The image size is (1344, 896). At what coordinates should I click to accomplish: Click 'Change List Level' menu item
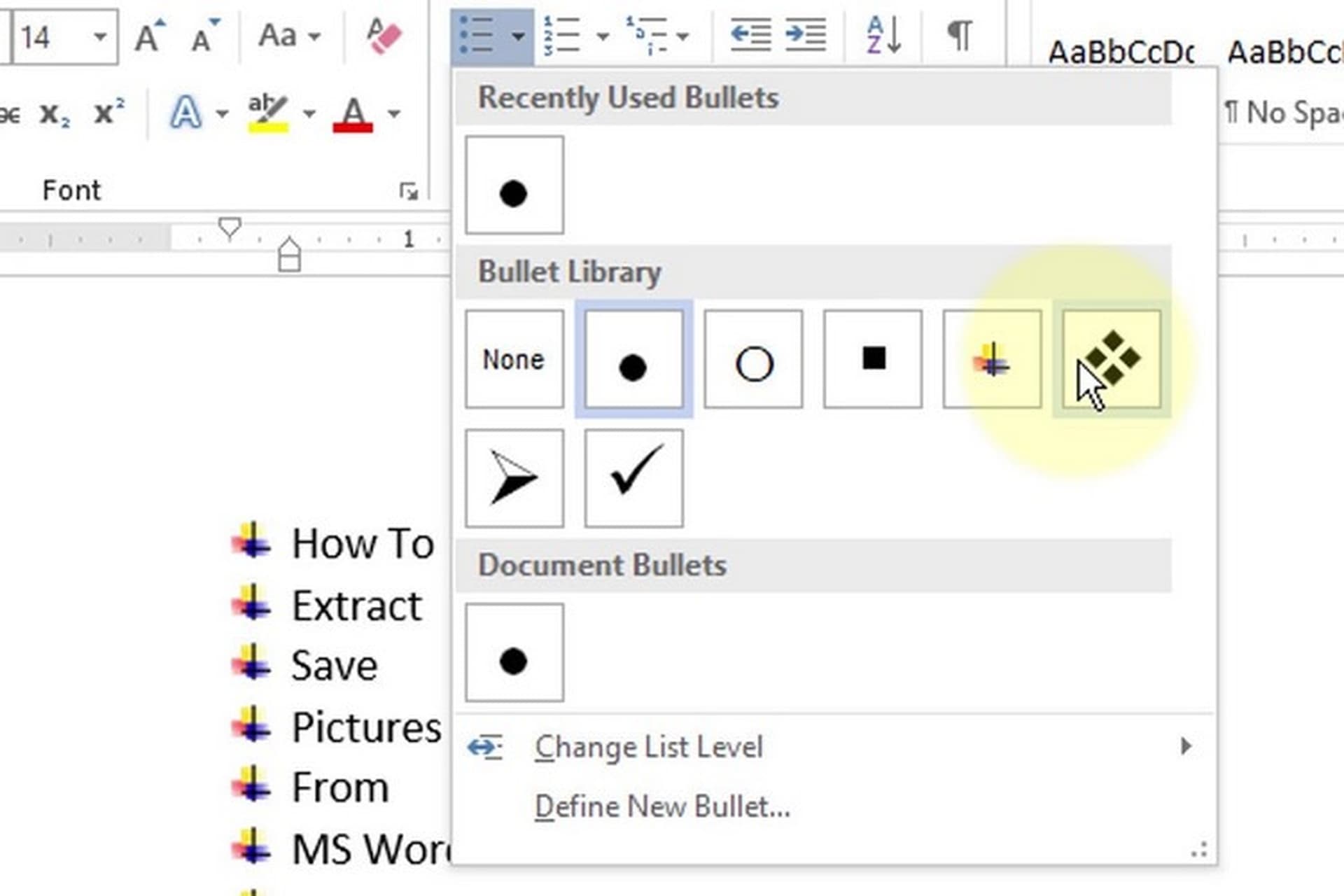[648, 746]
